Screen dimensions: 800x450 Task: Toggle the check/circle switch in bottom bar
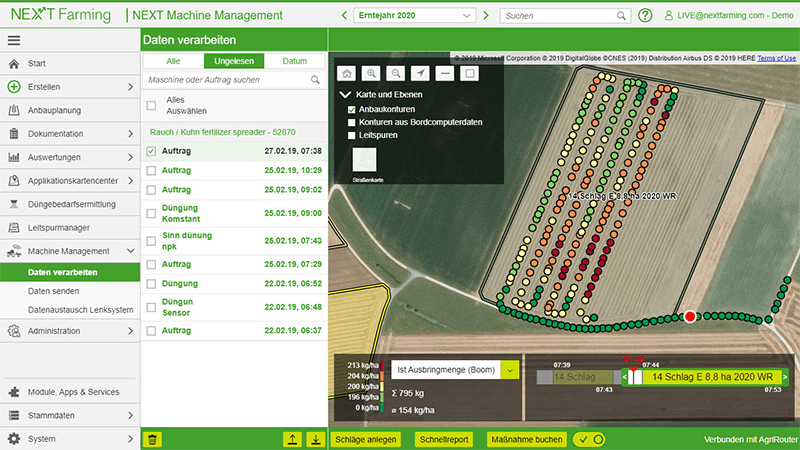591,439
